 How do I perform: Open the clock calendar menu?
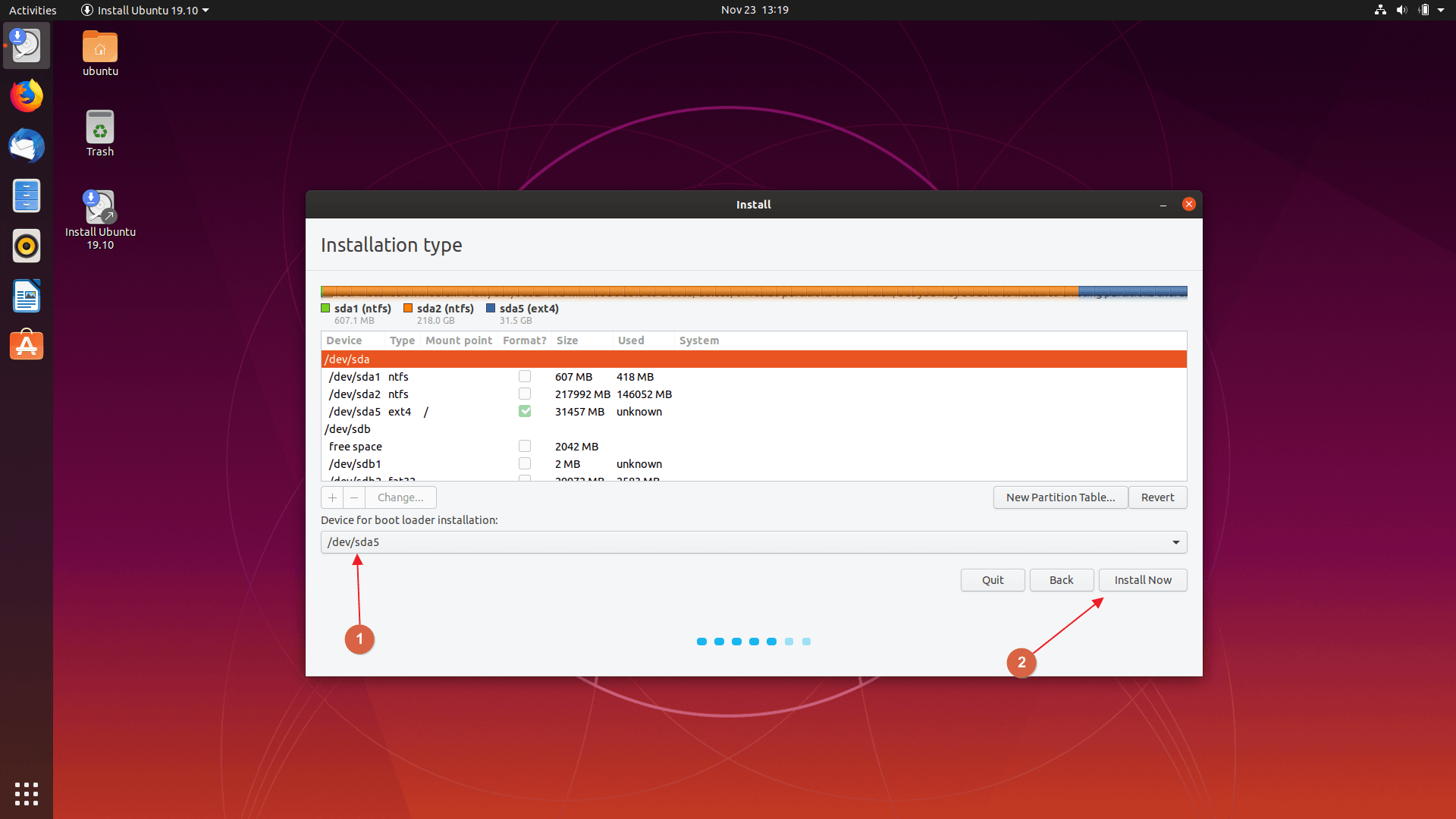[x=754, y=10]
